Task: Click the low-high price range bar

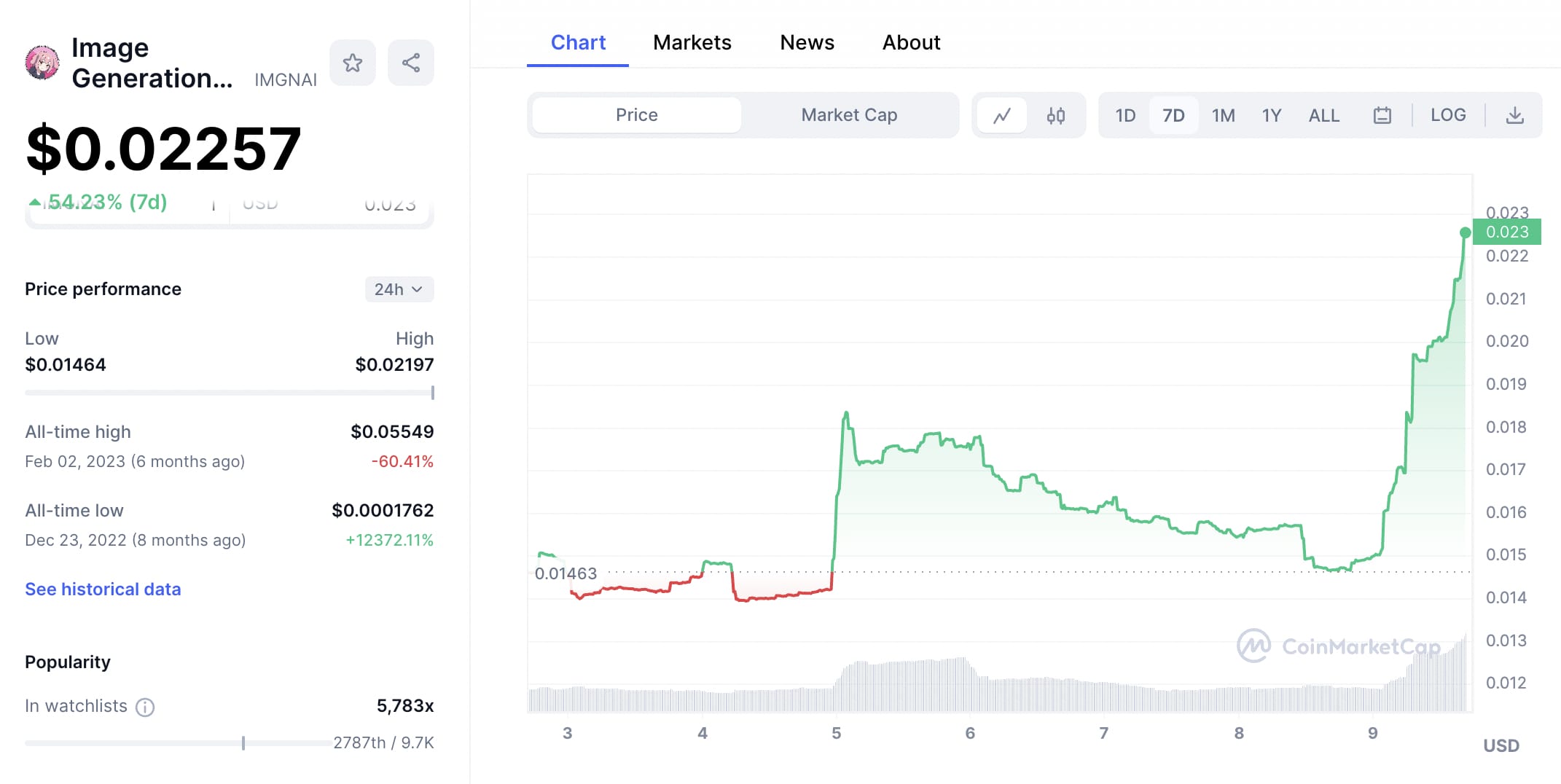Action: click(x=229, y=393)
